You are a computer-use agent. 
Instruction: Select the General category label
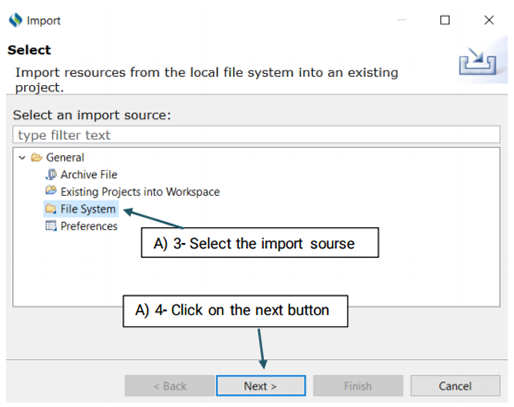pyautogui.click(x=65, y=157)
